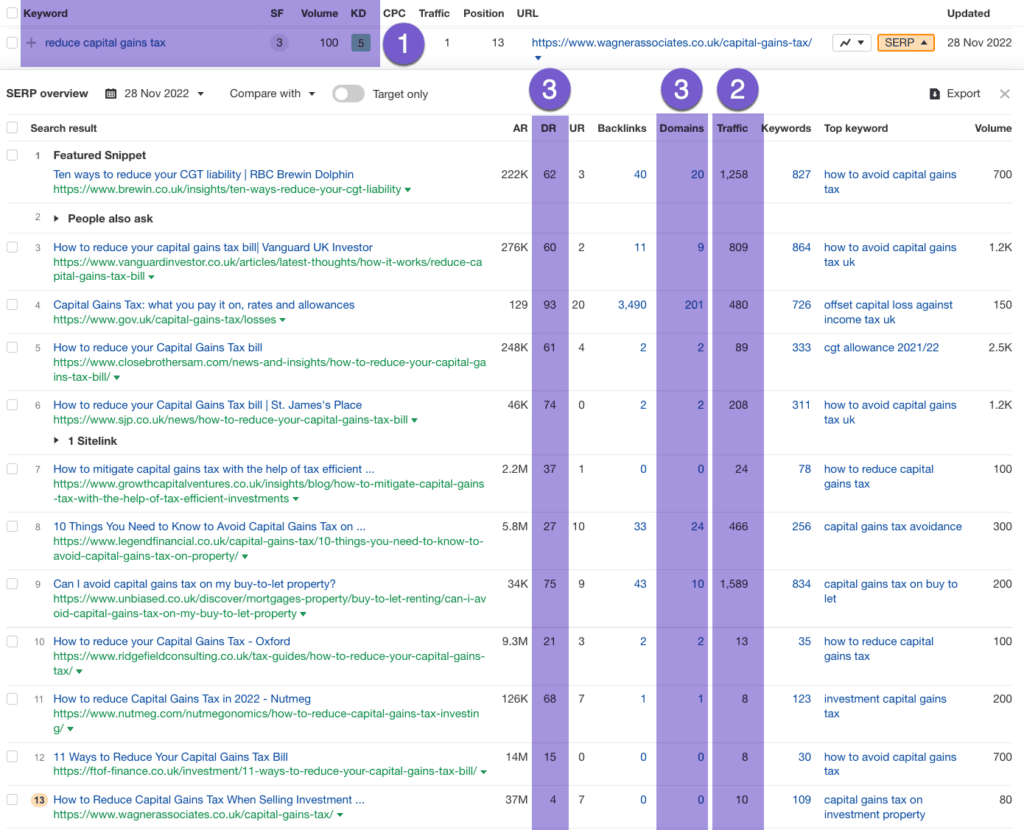Select all results with the Search result header checkbox
1024x830 pixels.
12,128
